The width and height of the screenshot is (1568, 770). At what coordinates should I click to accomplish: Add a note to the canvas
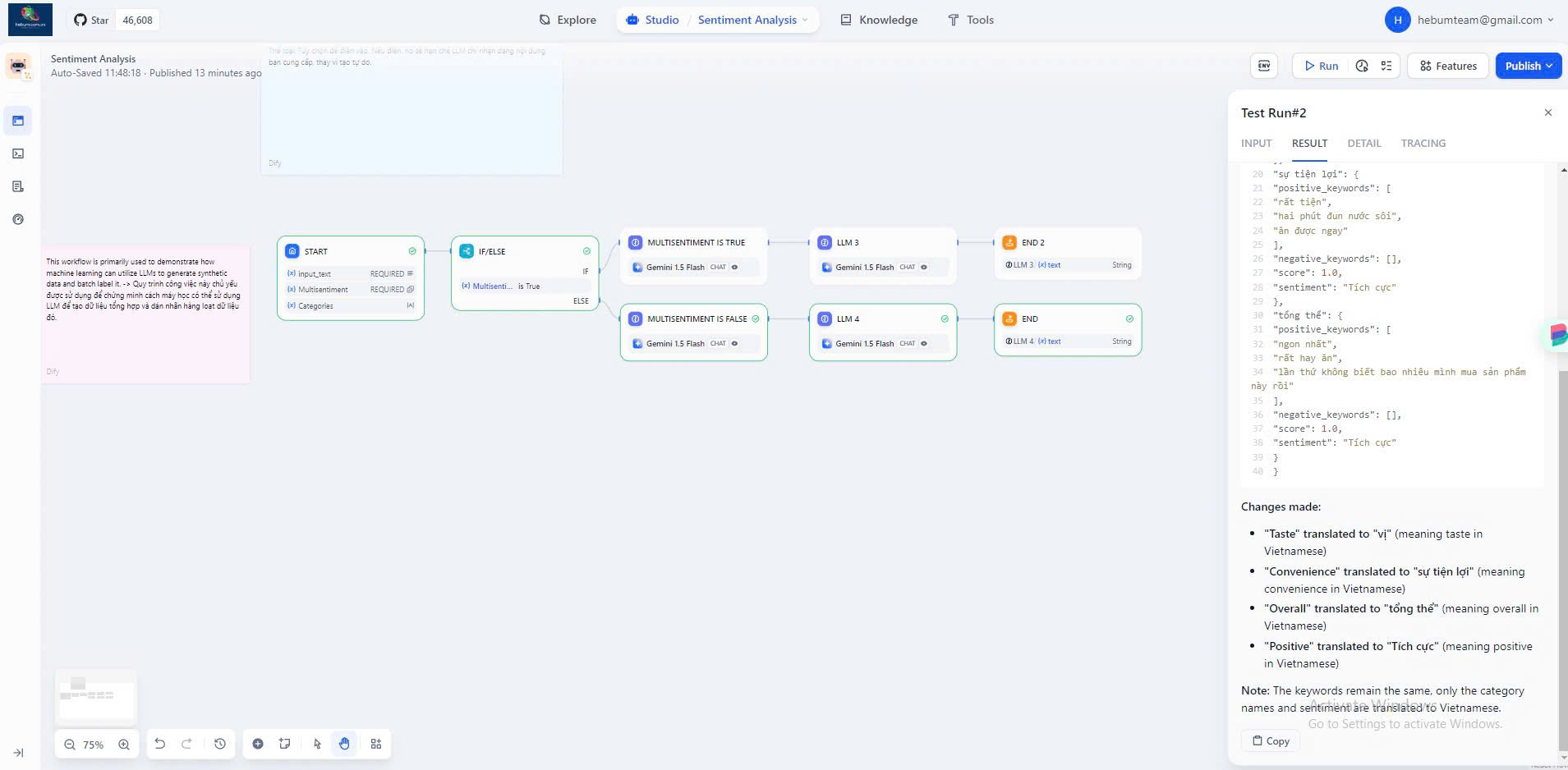[284, 744]
